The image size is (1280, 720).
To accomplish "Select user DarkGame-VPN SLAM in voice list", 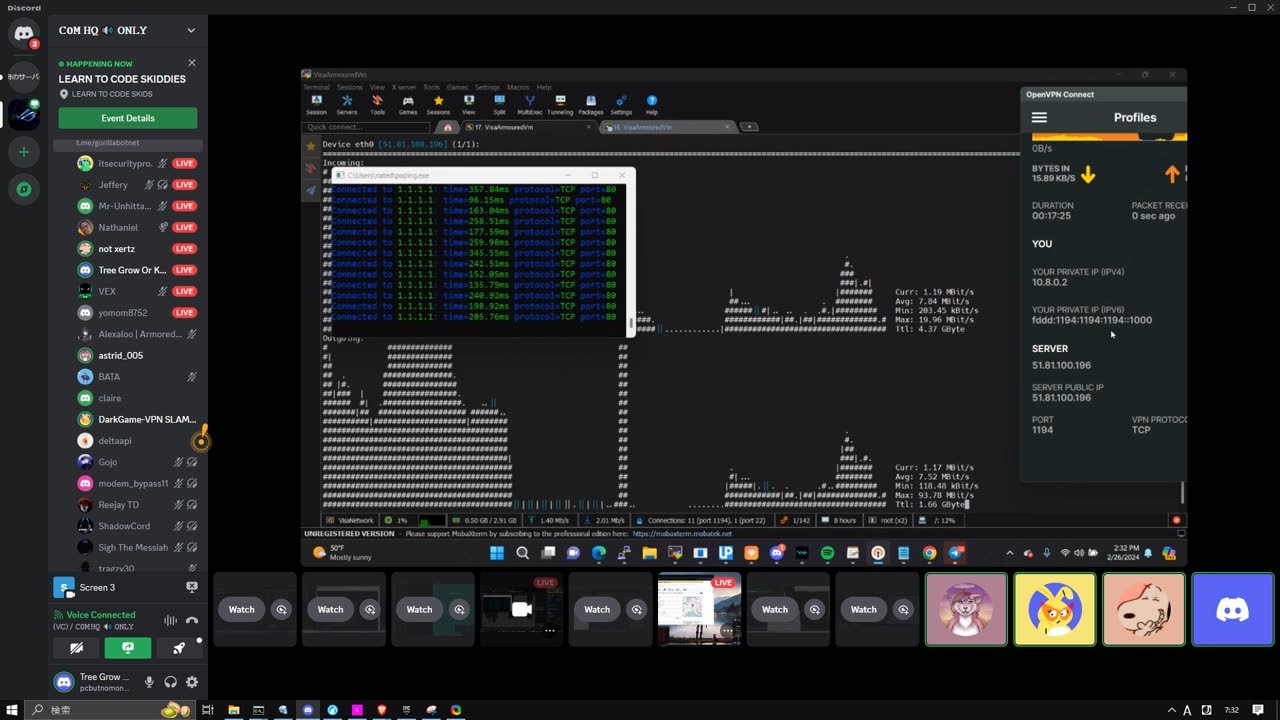I will (137, 419).
